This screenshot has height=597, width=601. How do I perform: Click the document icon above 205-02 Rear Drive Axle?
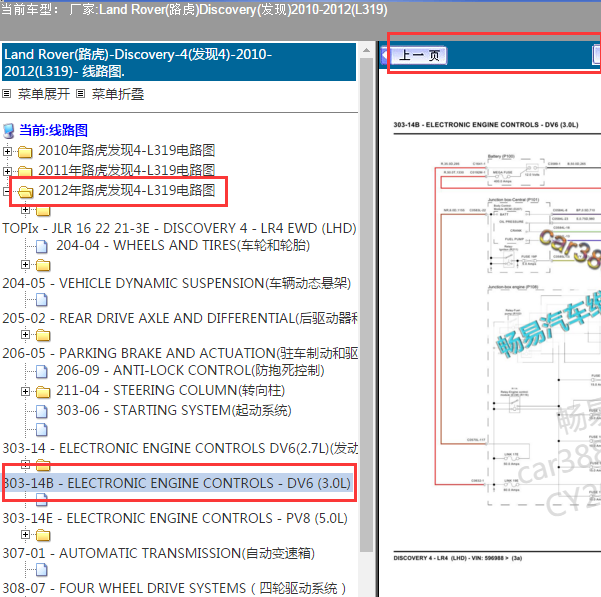pyautogui.click(x=42, y=300)
